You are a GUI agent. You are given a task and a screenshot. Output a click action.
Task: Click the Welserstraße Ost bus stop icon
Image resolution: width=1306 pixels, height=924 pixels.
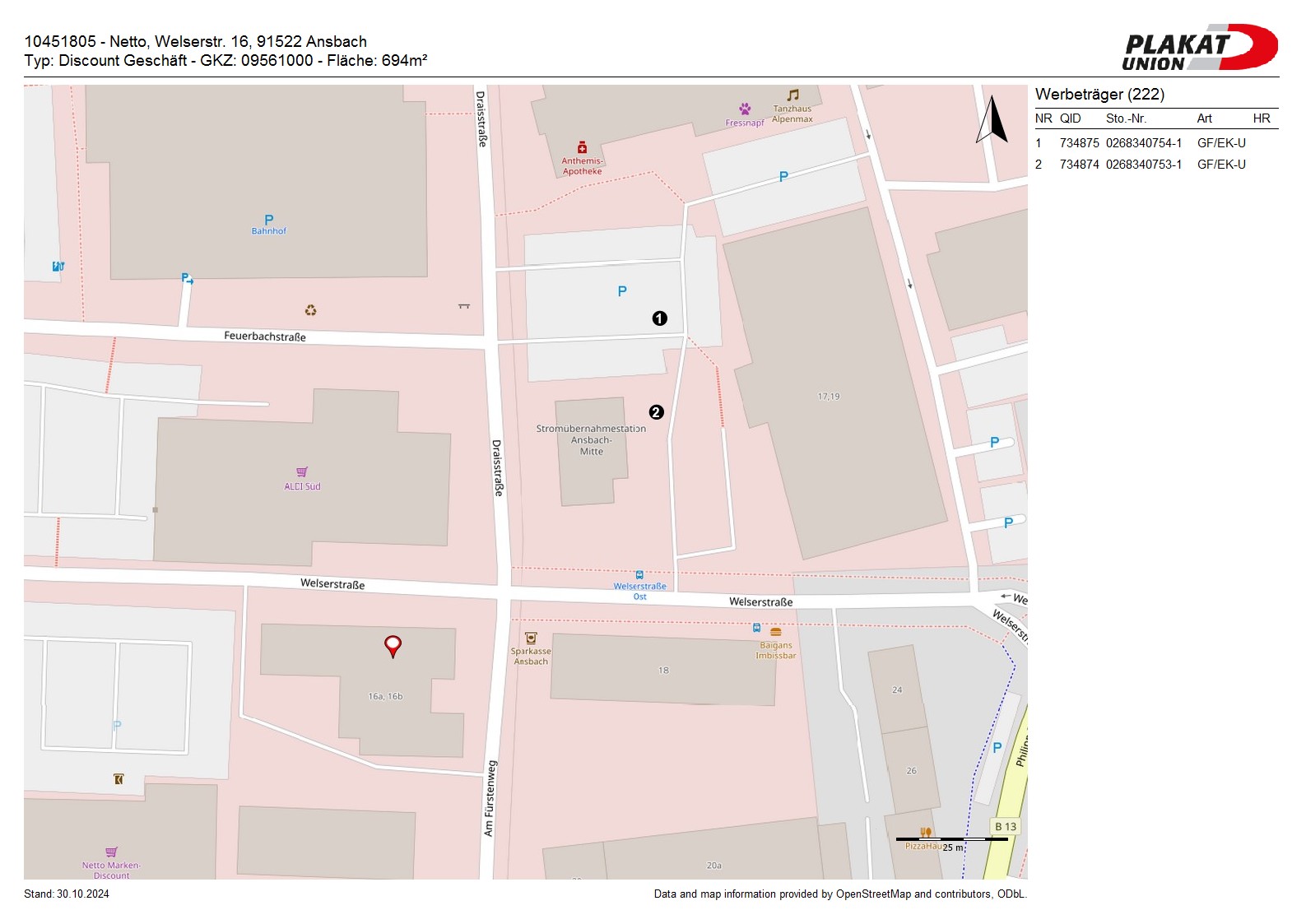[639, 575]
